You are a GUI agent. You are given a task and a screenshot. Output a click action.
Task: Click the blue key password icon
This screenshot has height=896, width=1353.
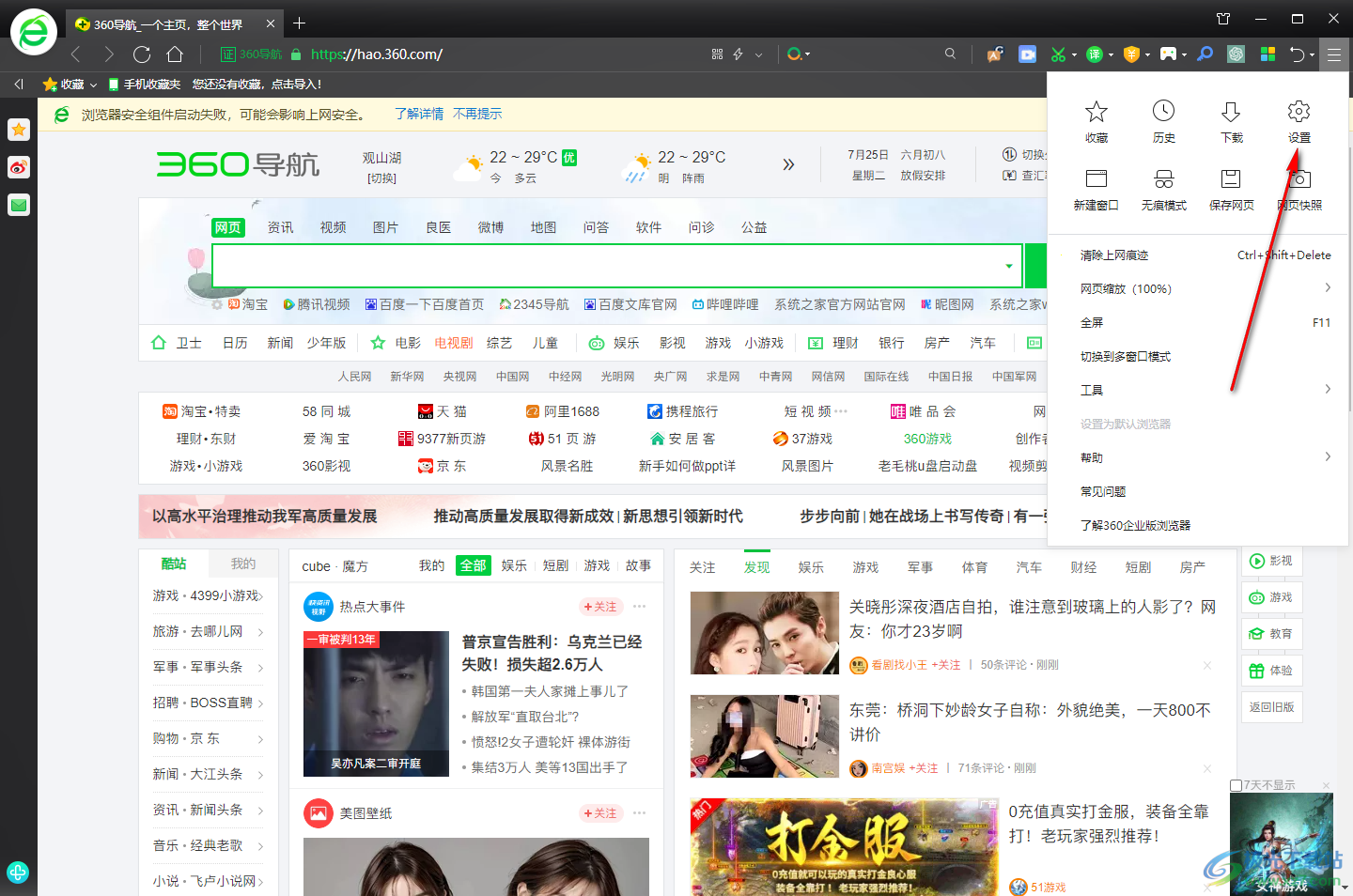[1205, 54]
